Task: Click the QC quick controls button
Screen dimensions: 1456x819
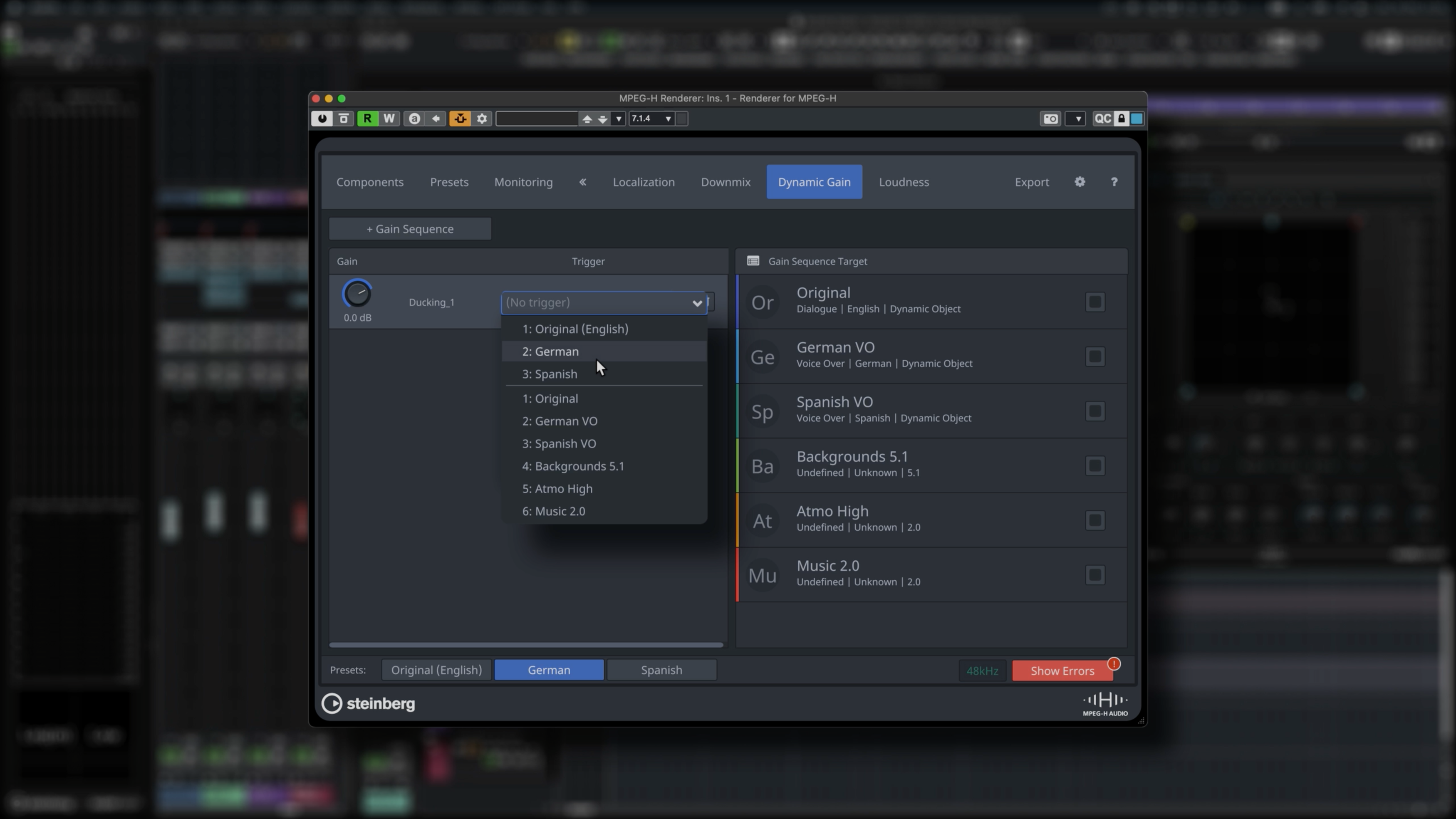Action: point(1102,119)
